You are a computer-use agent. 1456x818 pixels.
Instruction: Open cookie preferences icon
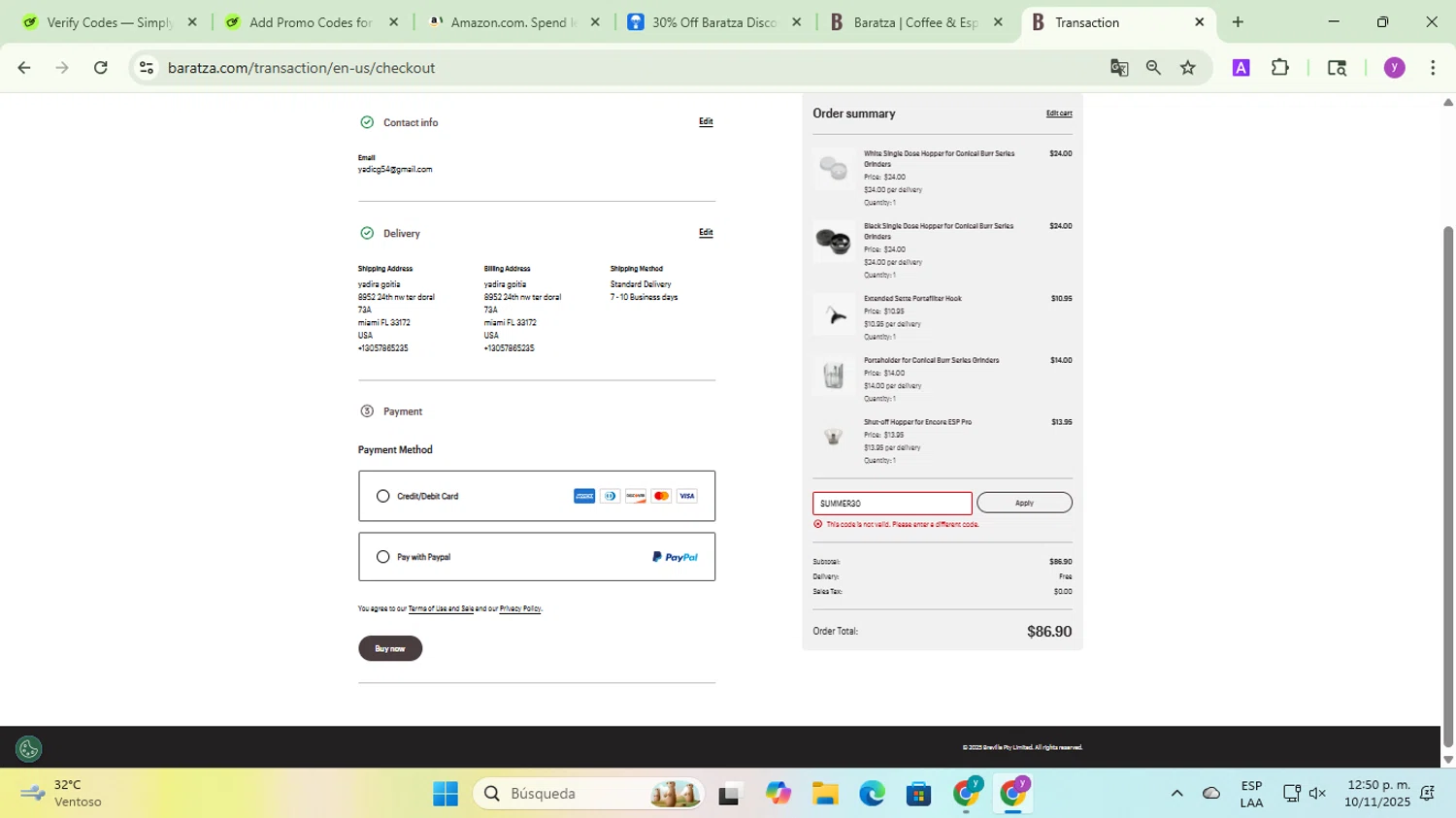coord(28,749)
